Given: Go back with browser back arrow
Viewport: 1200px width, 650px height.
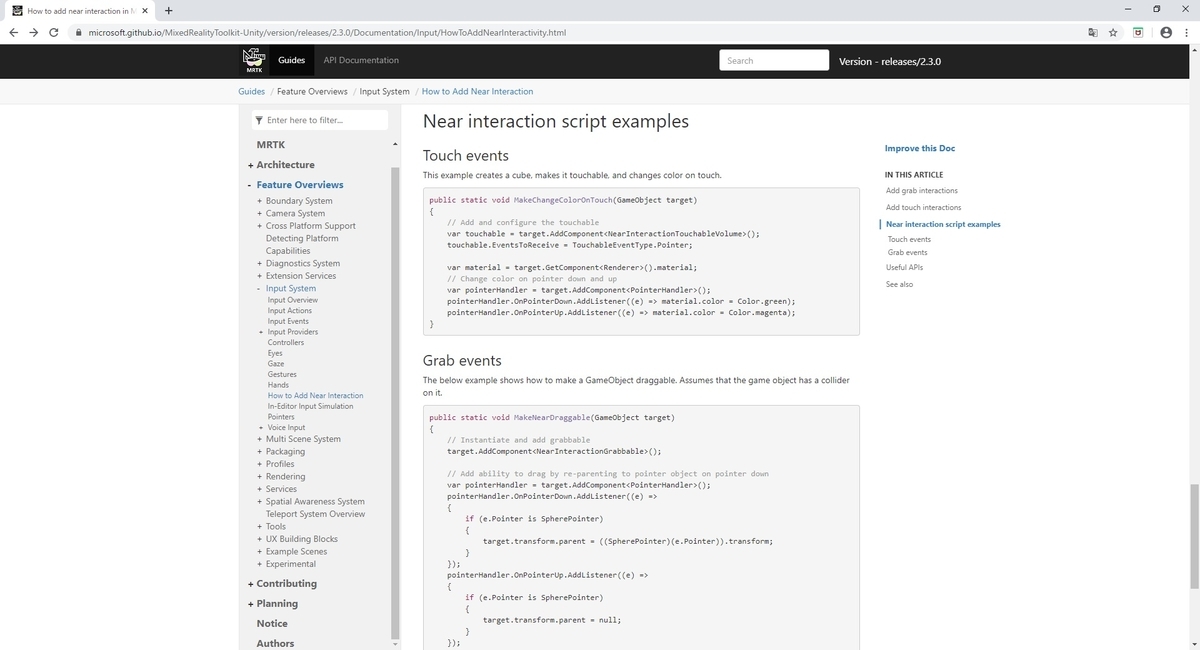Looking at the screenshot, I should point(14,32).
